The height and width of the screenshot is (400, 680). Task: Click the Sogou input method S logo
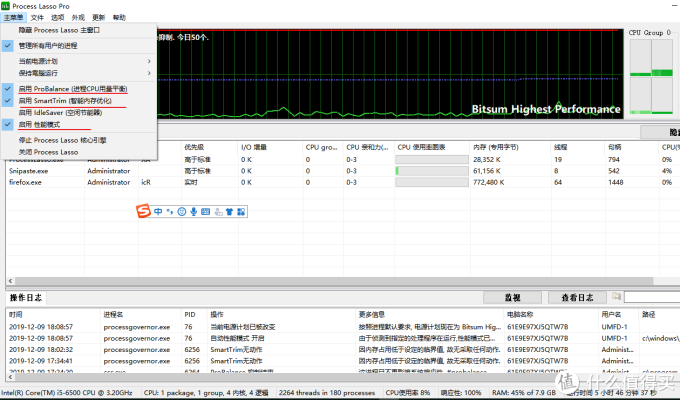pyautogui.click(x=144, y=211)
